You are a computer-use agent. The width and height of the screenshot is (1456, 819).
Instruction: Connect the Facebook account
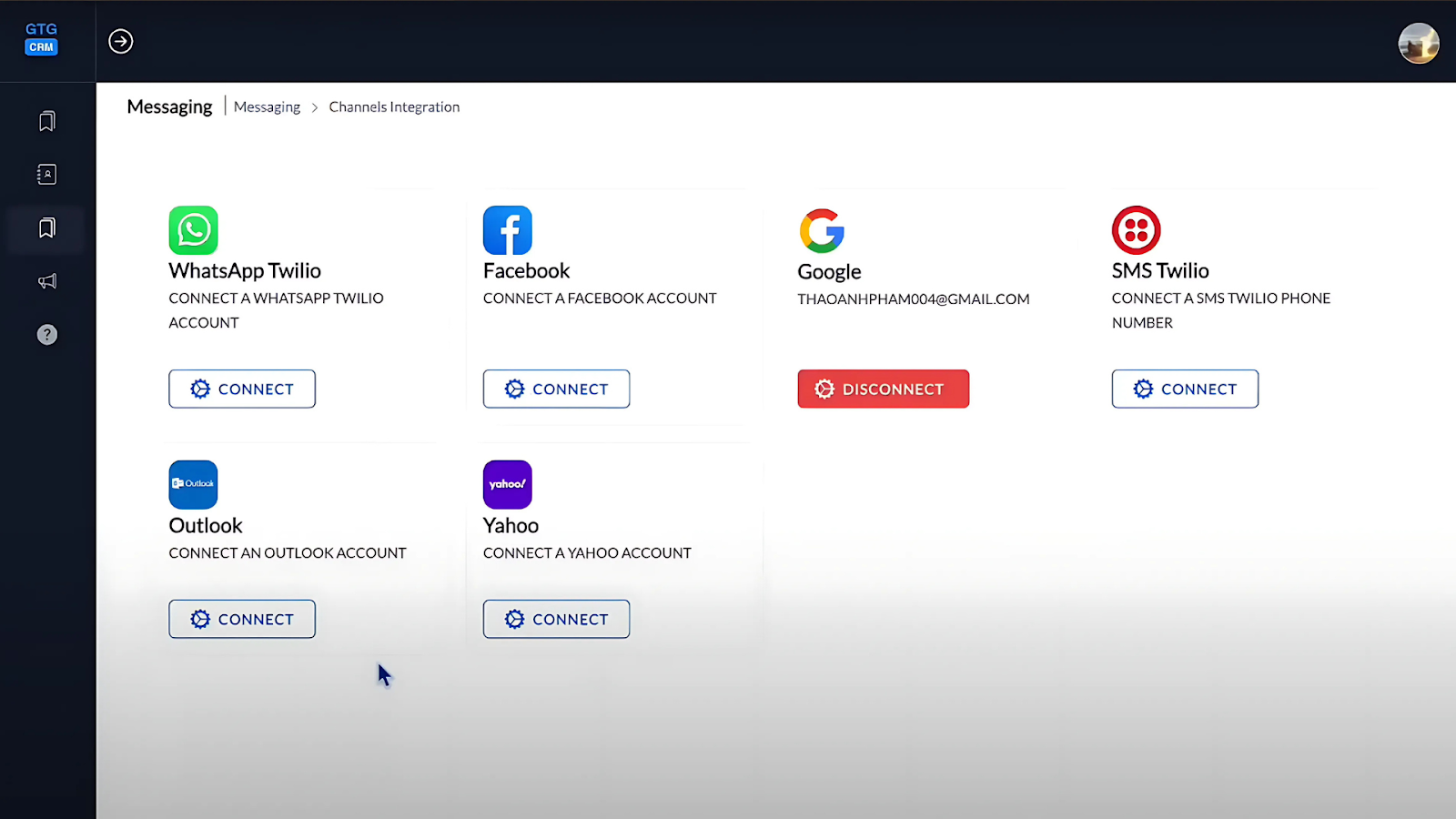tap(556, 389)
